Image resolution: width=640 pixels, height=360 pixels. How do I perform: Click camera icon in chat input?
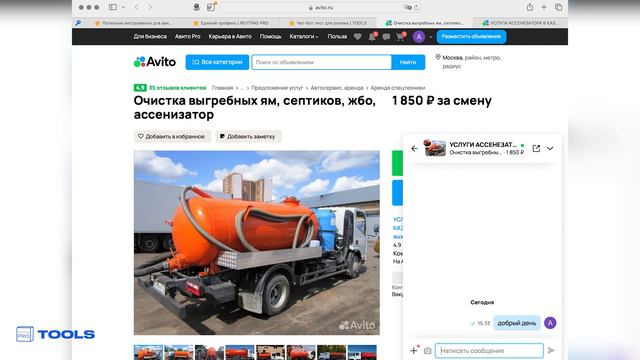427,351
